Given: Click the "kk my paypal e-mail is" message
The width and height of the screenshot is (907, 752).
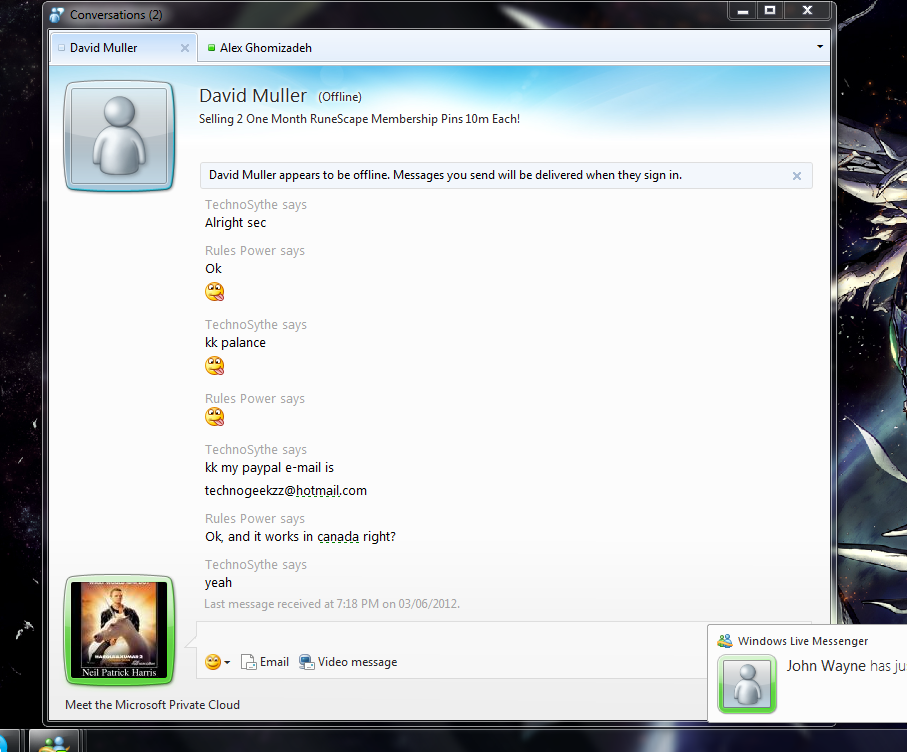Looking at the screenshot, I should click(x=269, y=467).
